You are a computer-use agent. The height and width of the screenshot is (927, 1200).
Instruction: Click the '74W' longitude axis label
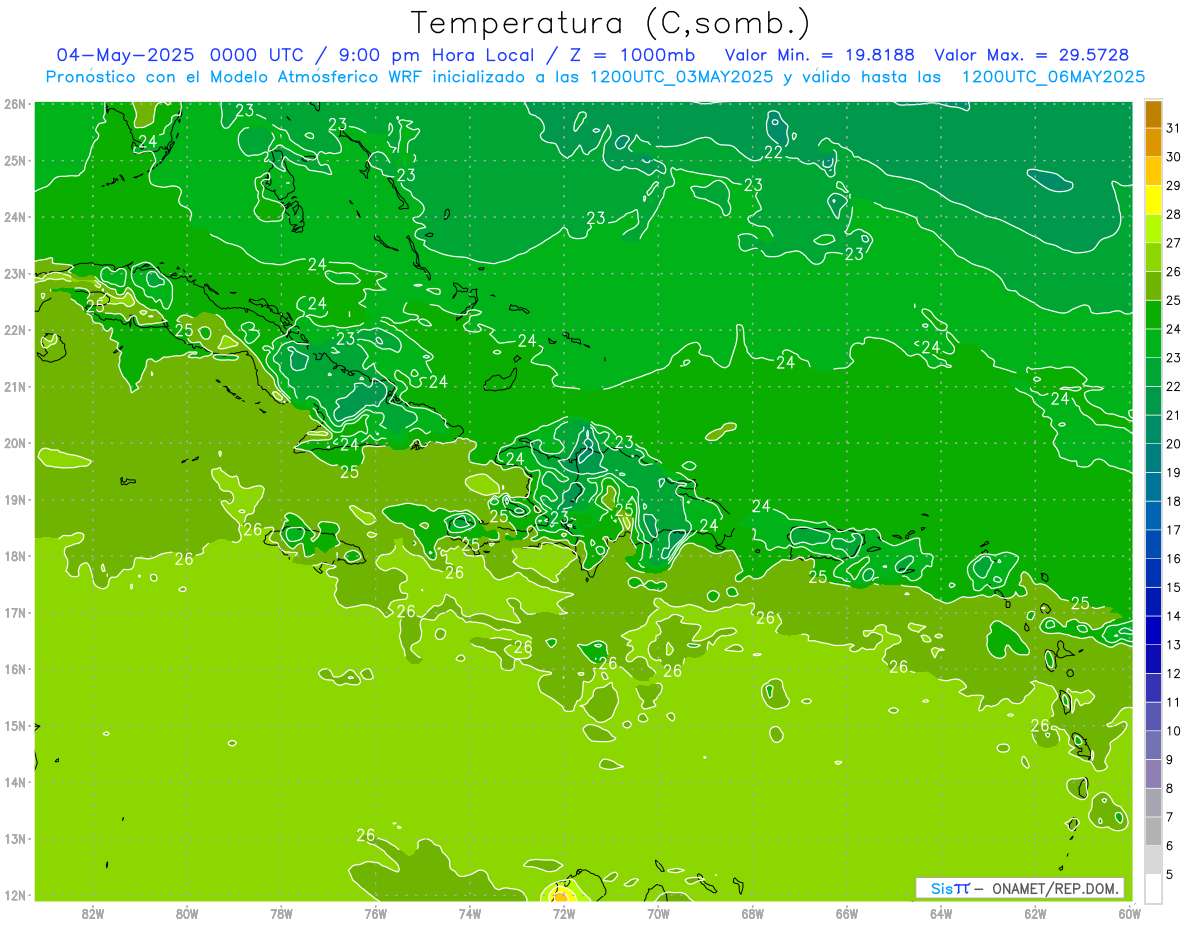pos(470,913)
